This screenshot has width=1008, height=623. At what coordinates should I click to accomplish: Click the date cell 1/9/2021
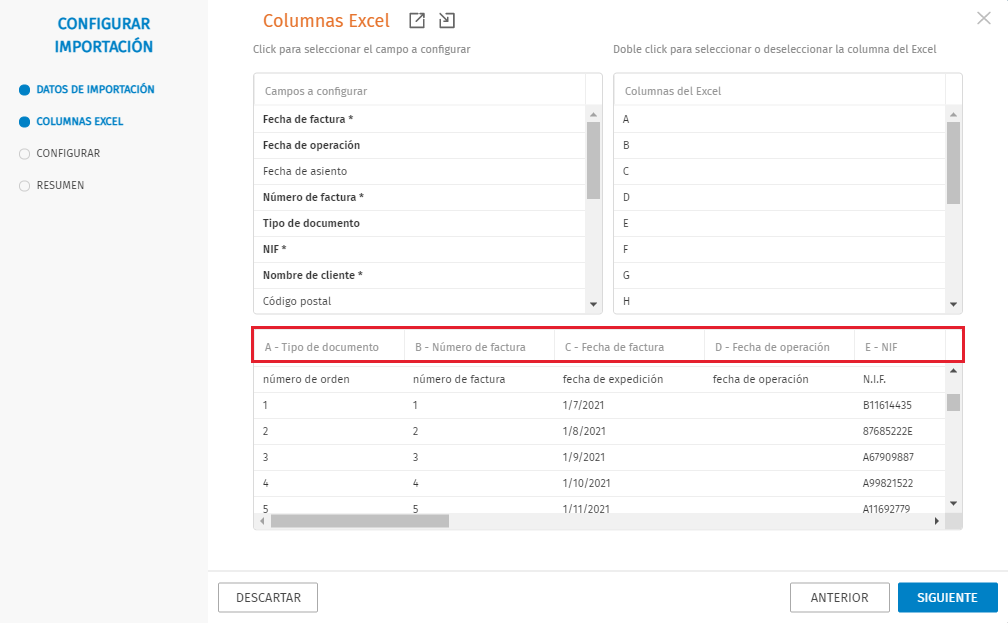point(629,458)
